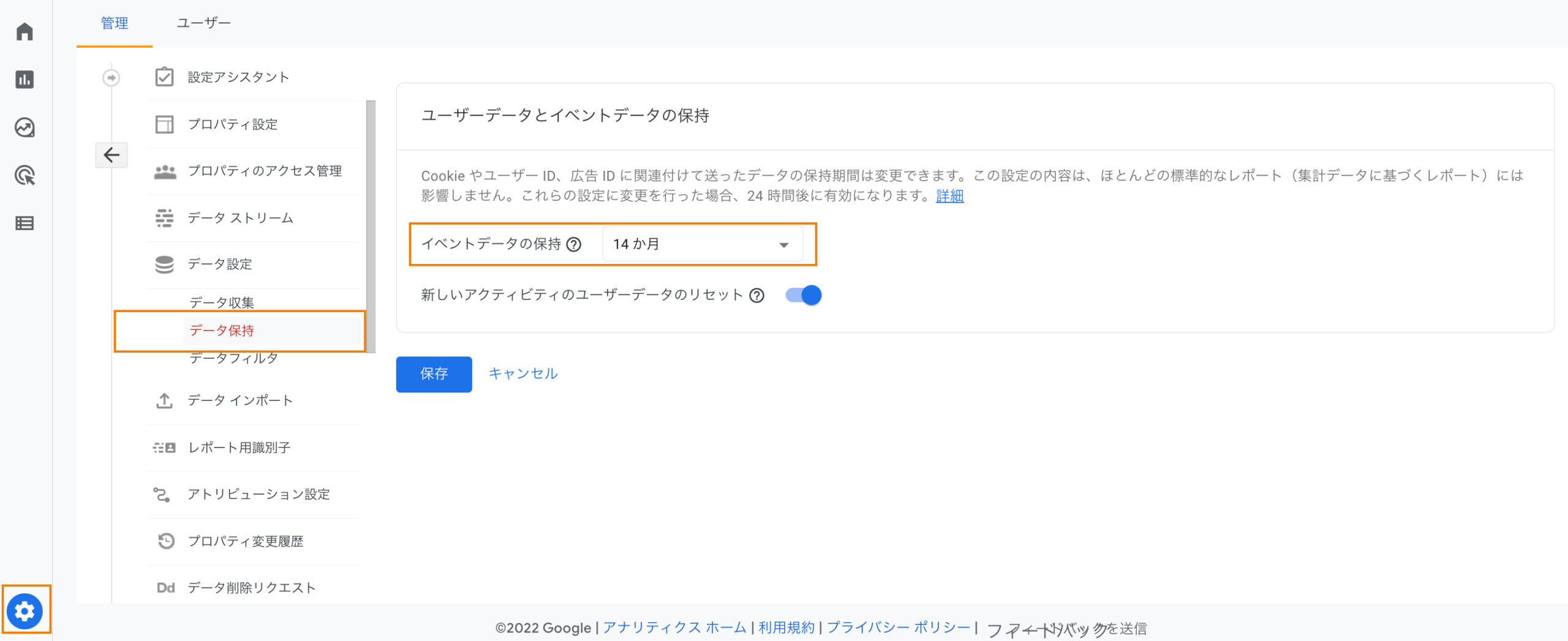Open the Reports bar chart icon
This screenshot has width=1568, height=641.
point(24,80)
